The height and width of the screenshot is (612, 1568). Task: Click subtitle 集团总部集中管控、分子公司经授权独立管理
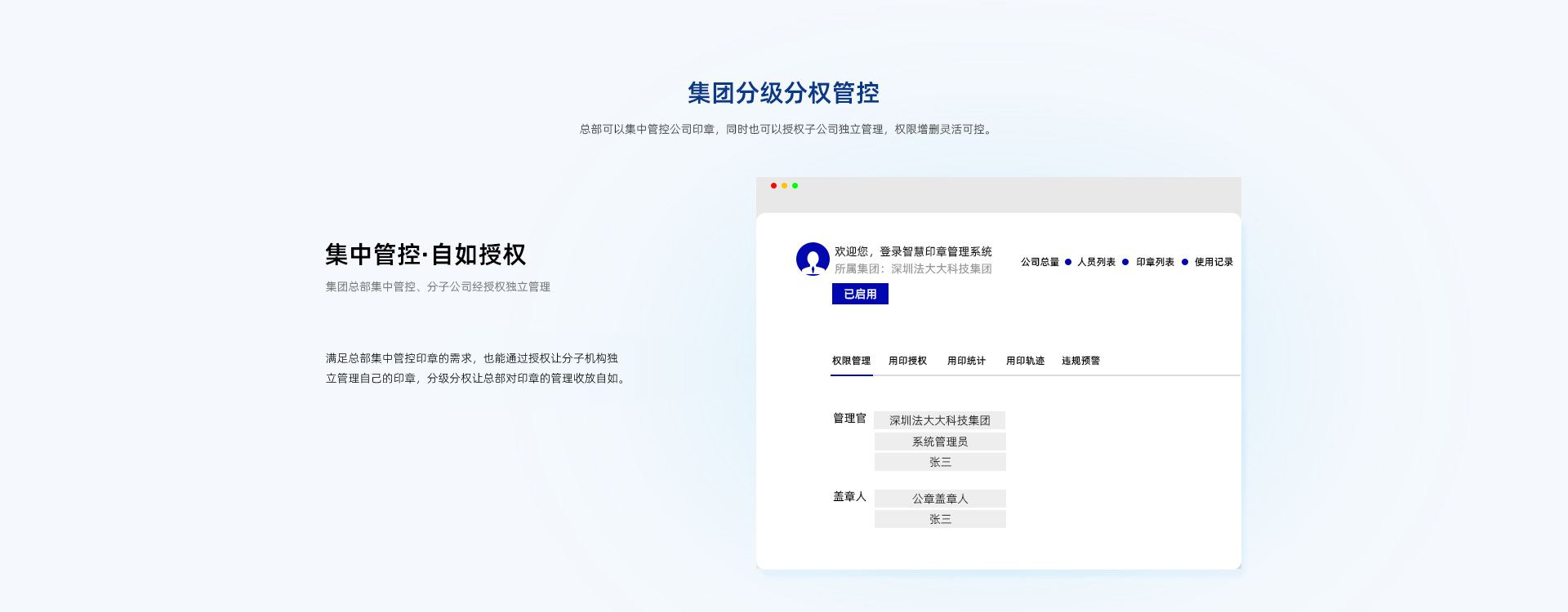438,286
